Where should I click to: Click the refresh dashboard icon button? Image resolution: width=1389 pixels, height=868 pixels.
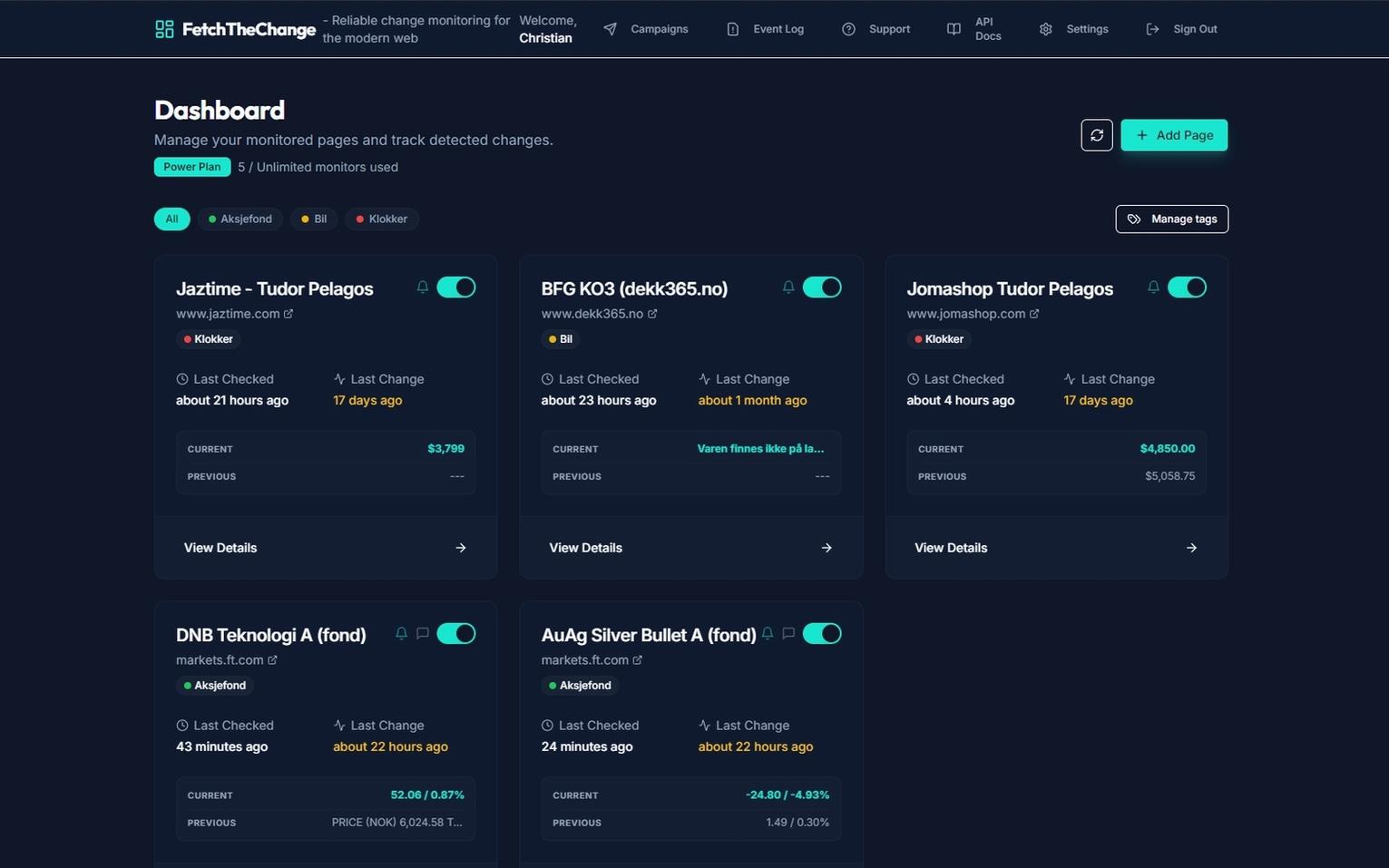1097,135
